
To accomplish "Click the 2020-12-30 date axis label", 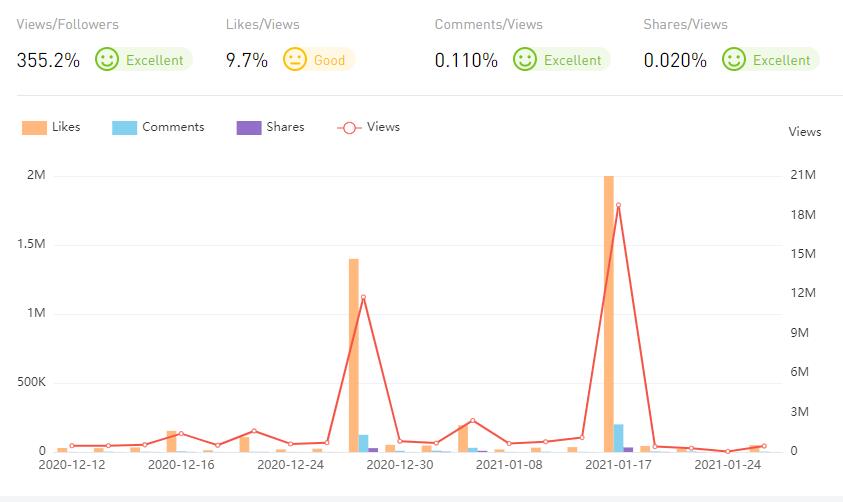I will tap(400, 465).
